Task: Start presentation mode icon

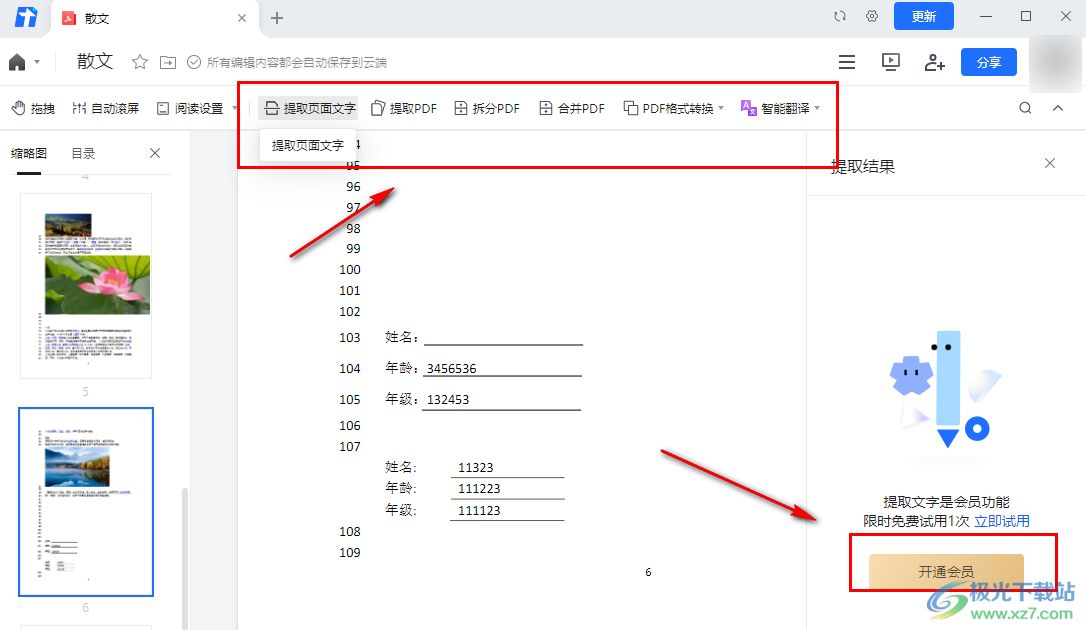Action: tap(891, 62)
